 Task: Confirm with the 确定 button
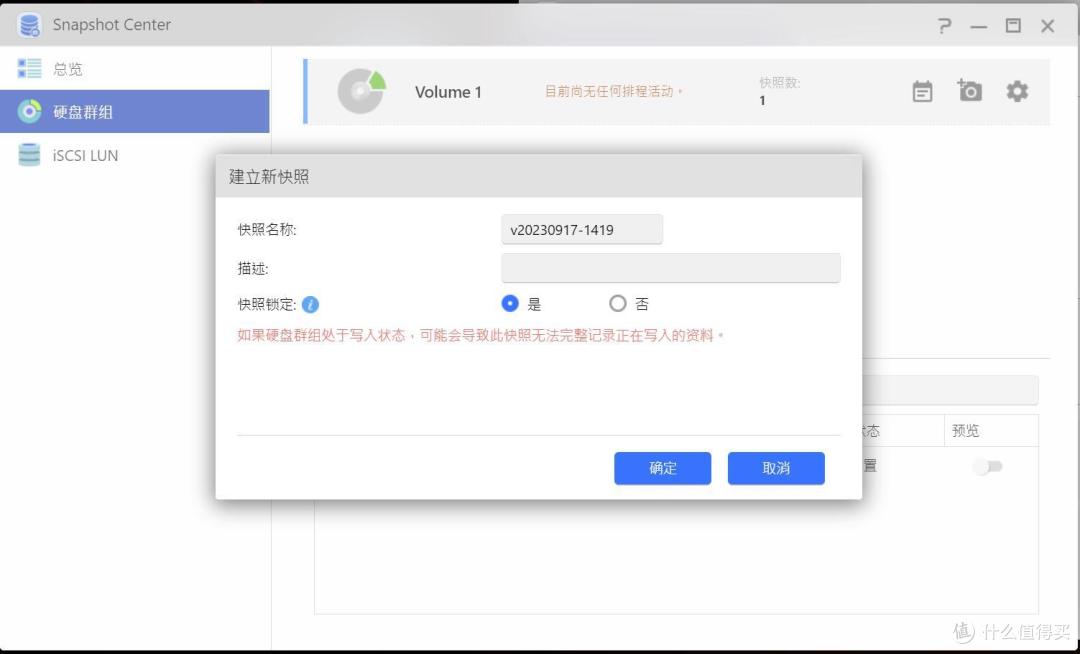(x=663, y=468)
